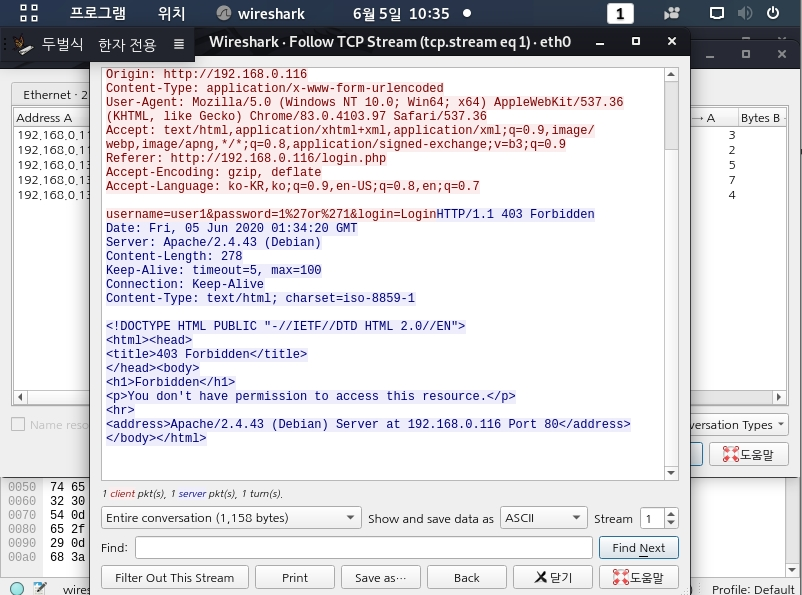802x595 pixels.
Task: Sort by Bytes B column header
Action: click(762, 118)
